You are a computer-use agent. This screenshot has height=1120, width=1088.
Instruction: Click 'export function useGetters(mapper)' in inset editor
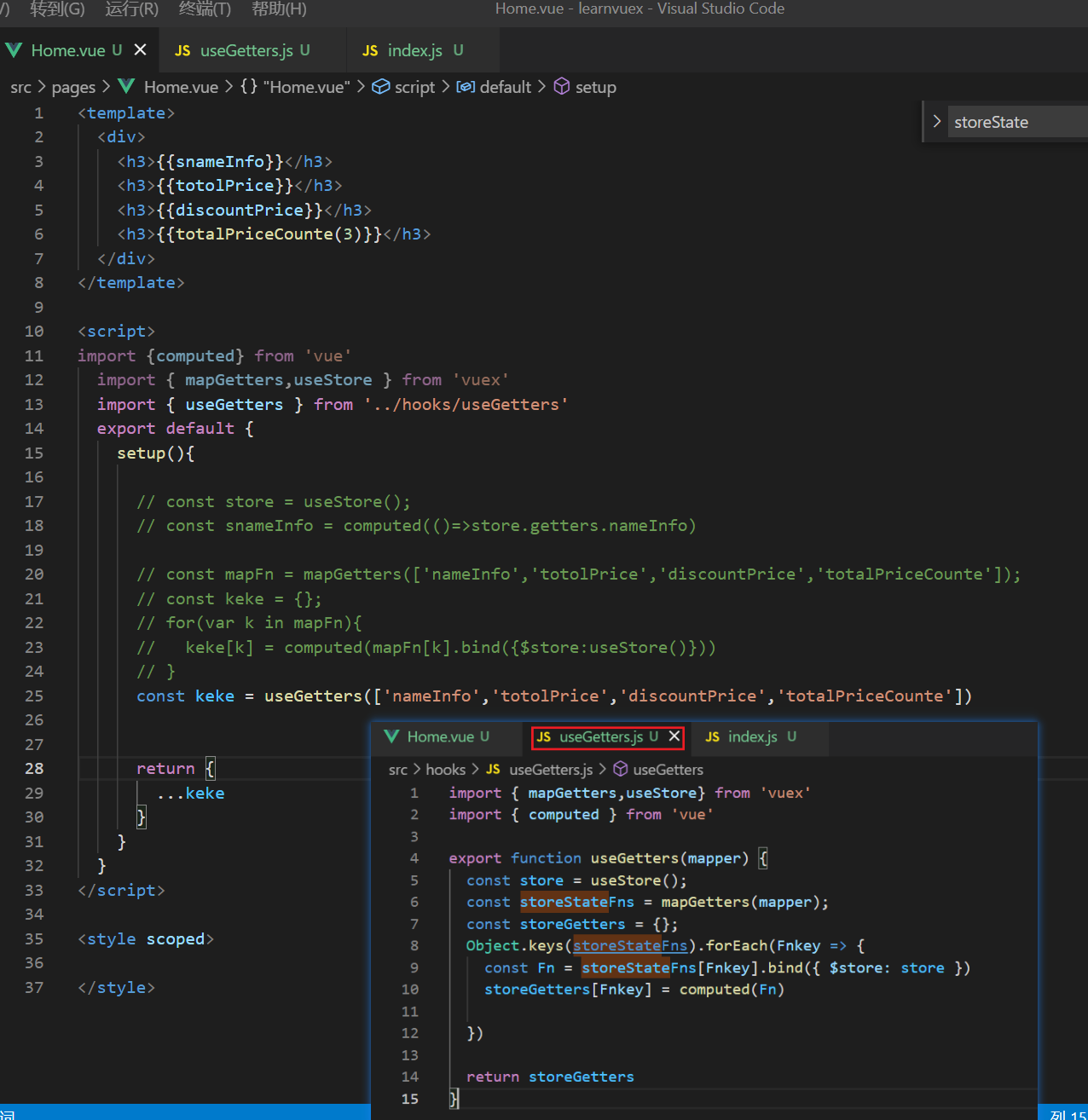click(x=599, y=859)
